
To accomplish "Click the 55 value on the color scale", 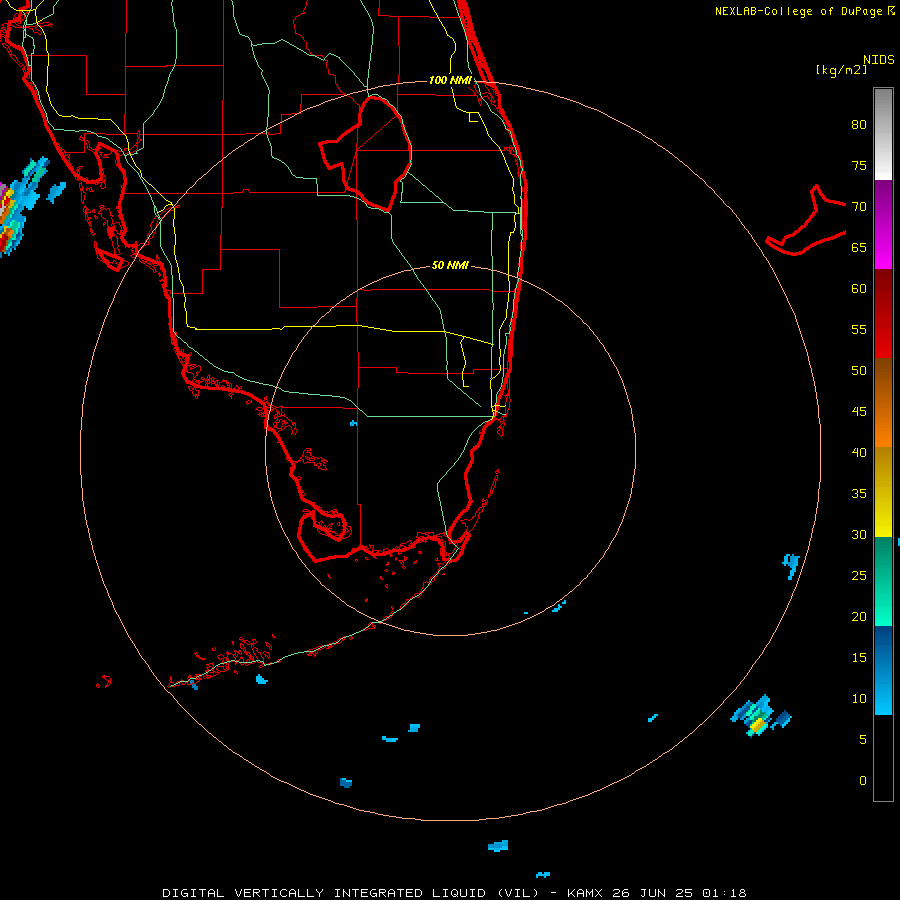I will coord(859,329).
